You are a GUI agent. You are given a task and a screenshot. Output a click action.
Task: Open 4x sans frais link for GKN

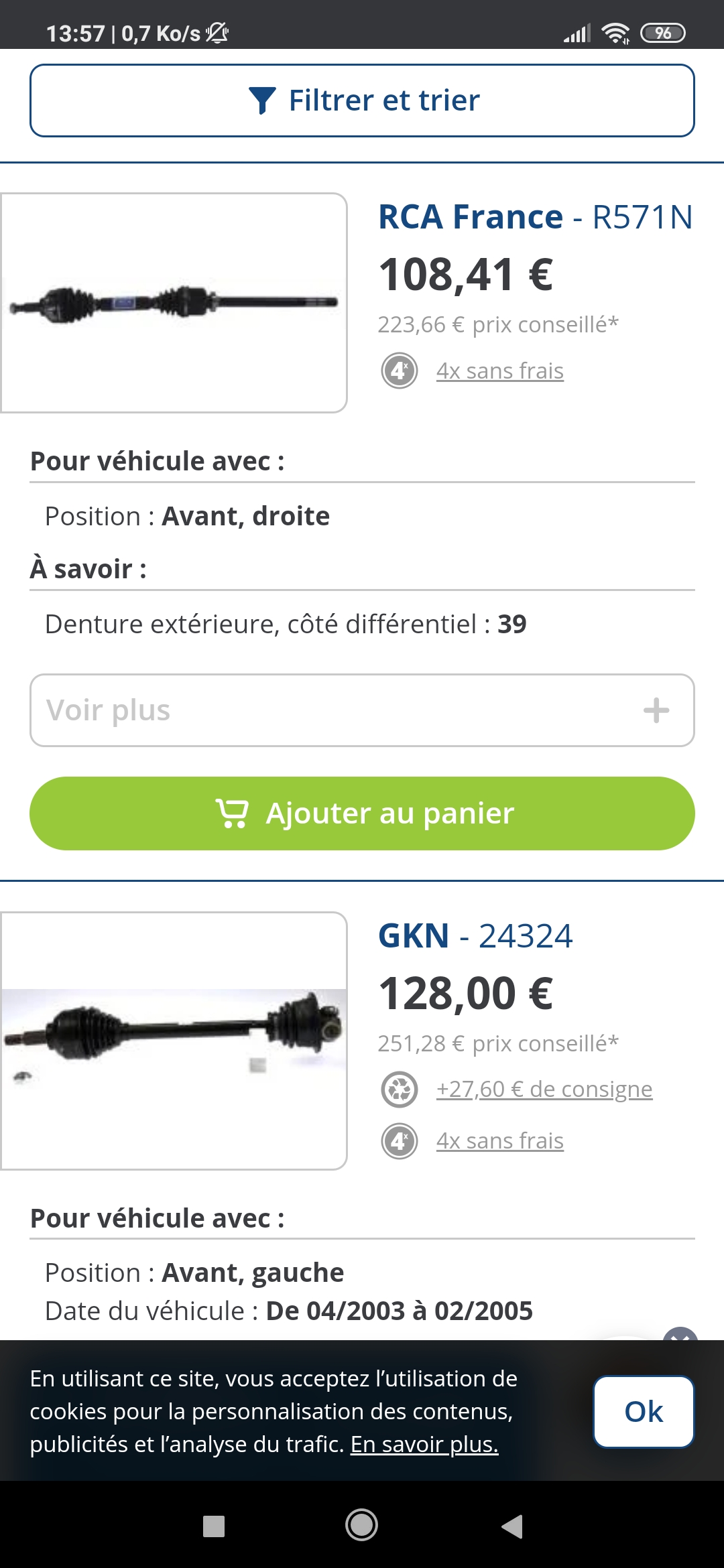coord(500,1141)
